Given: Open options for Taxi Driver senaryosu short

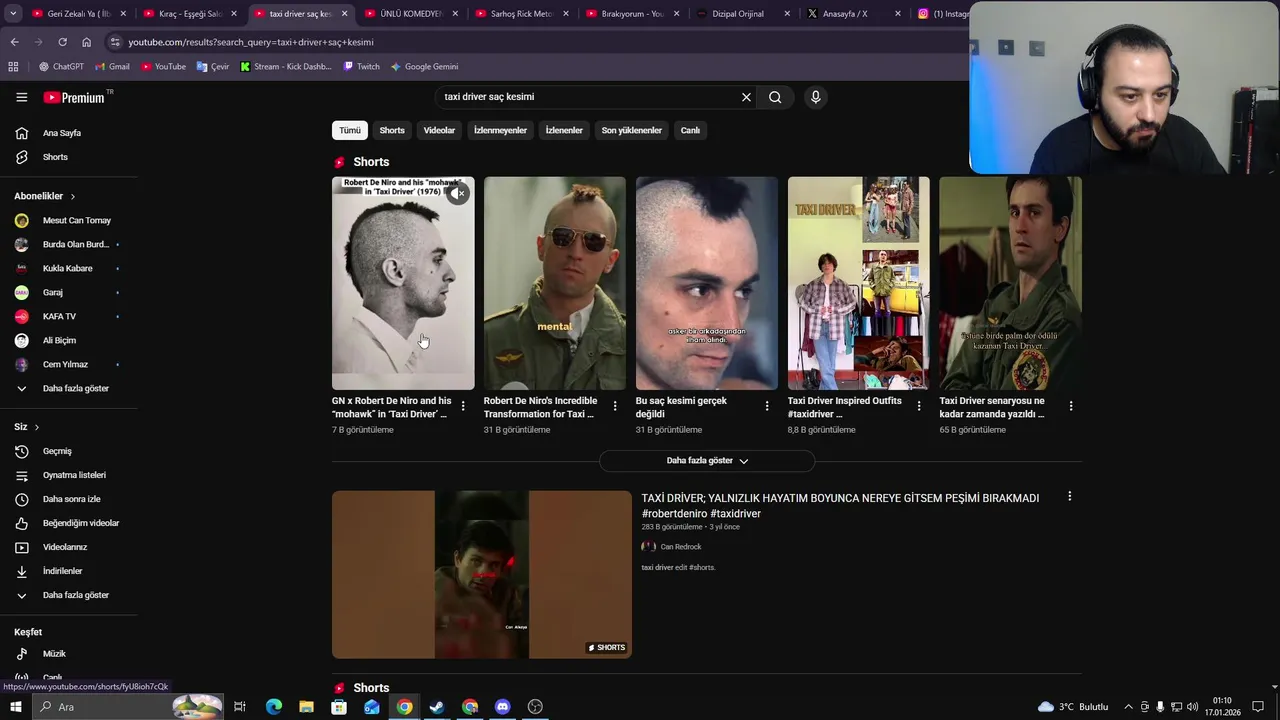Looking at the screenshot, I should coord(1071,406).
